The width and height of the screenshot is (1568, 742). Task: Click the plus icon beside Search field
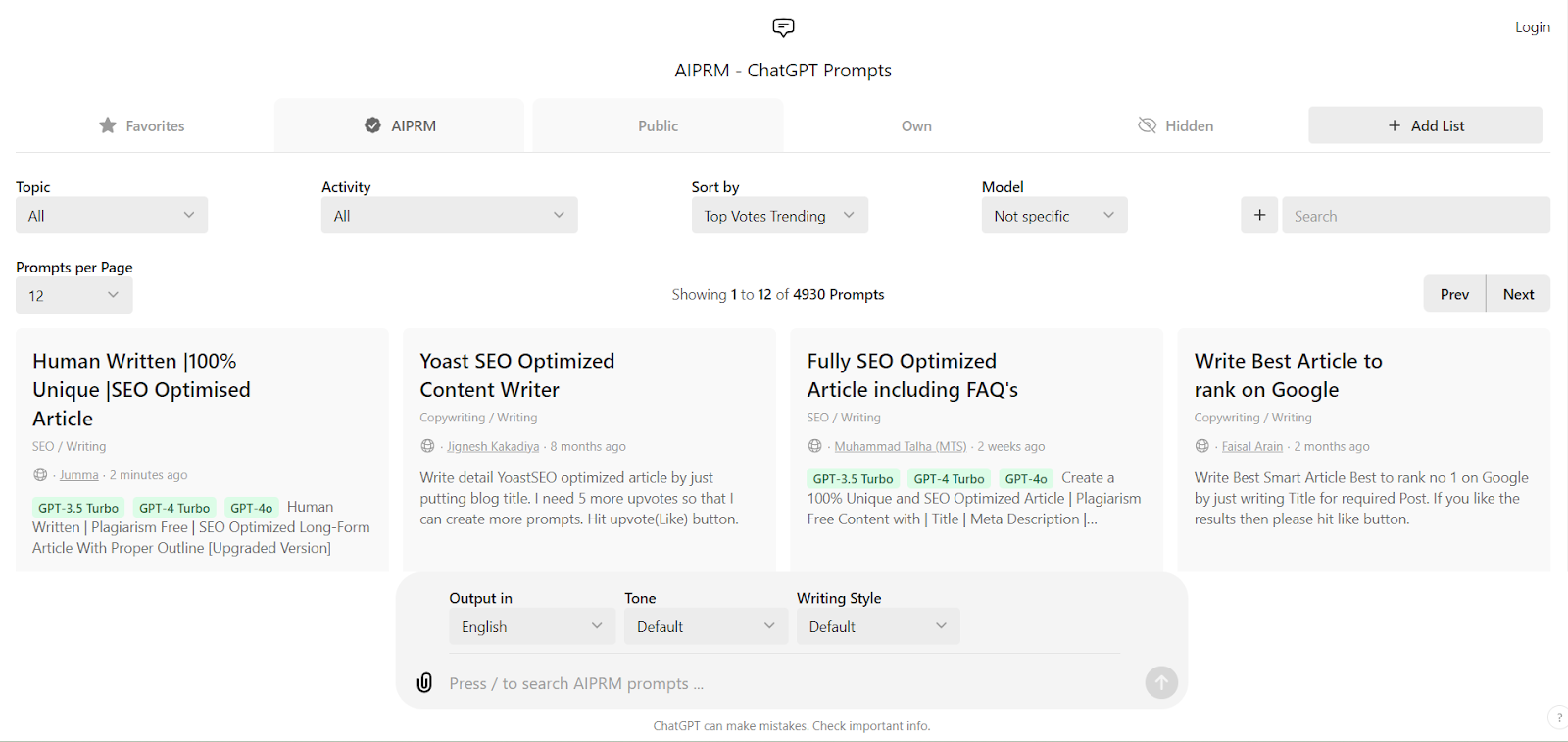[1259, 215]
